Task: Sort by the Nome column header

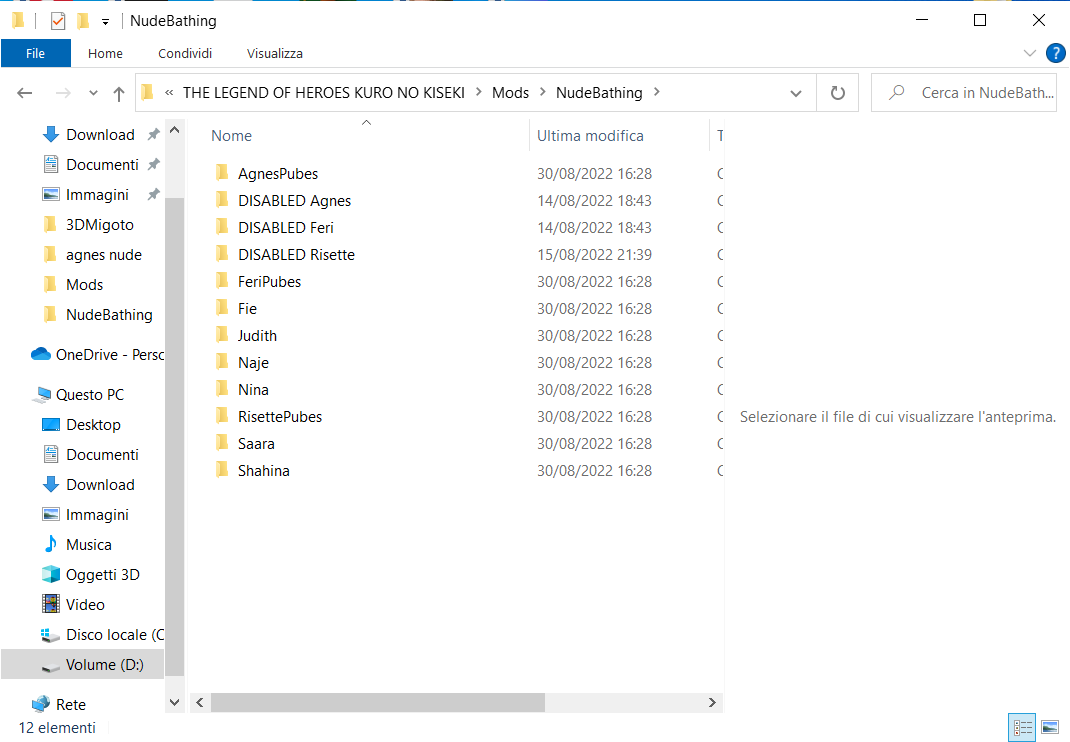Action: point(232,136)
